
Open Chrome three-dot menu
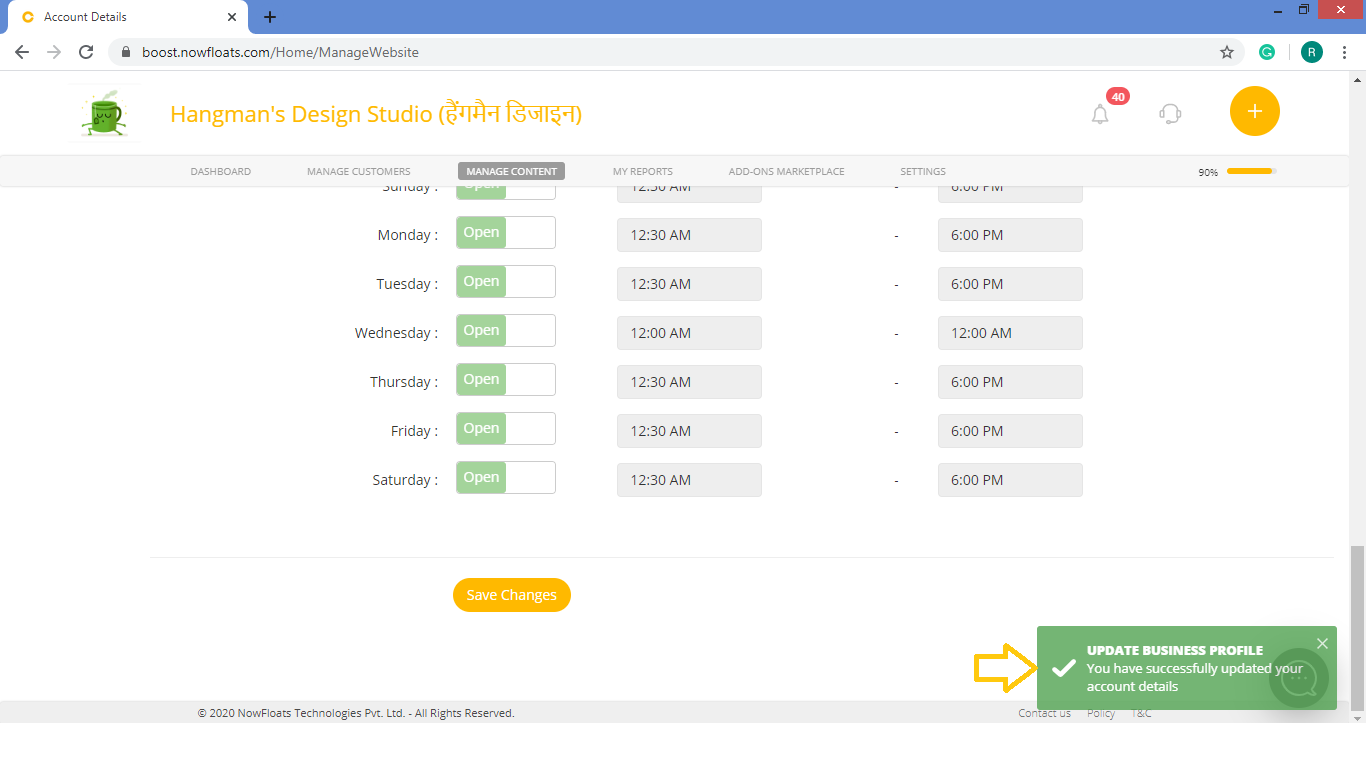point(1344,52)
